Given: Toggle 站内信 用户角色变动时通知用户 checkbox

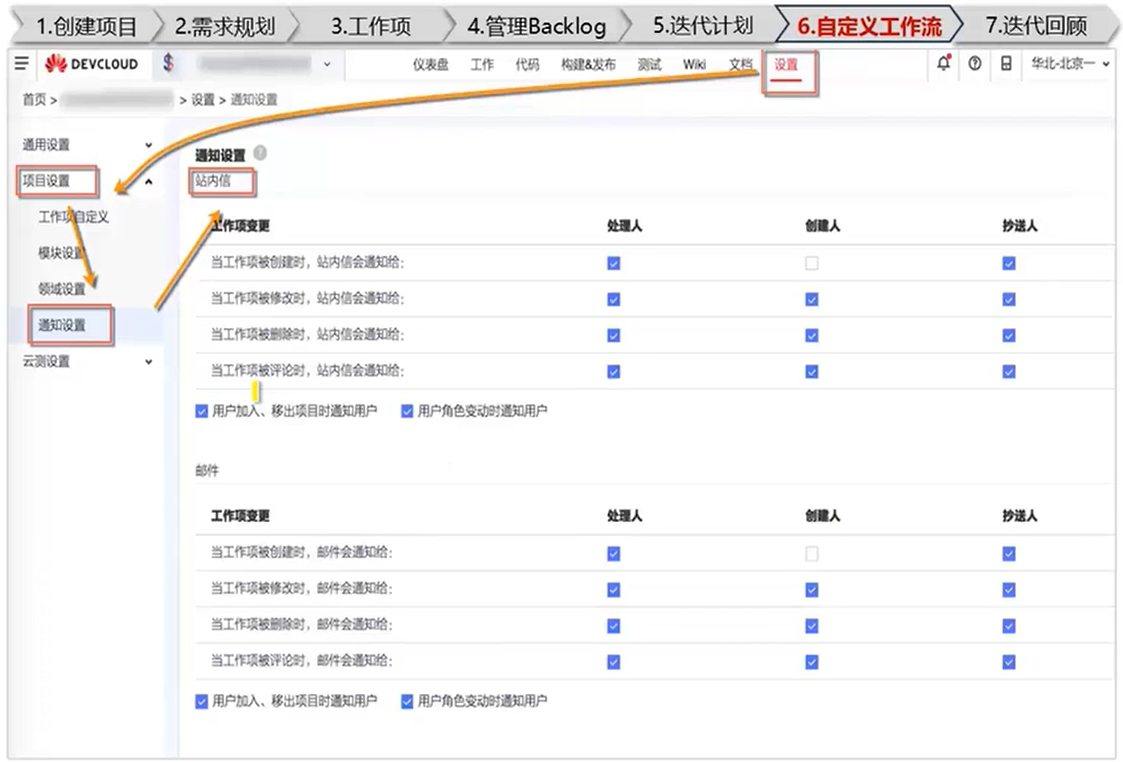Looking at the screenshot, I should (x=407, y=411).
